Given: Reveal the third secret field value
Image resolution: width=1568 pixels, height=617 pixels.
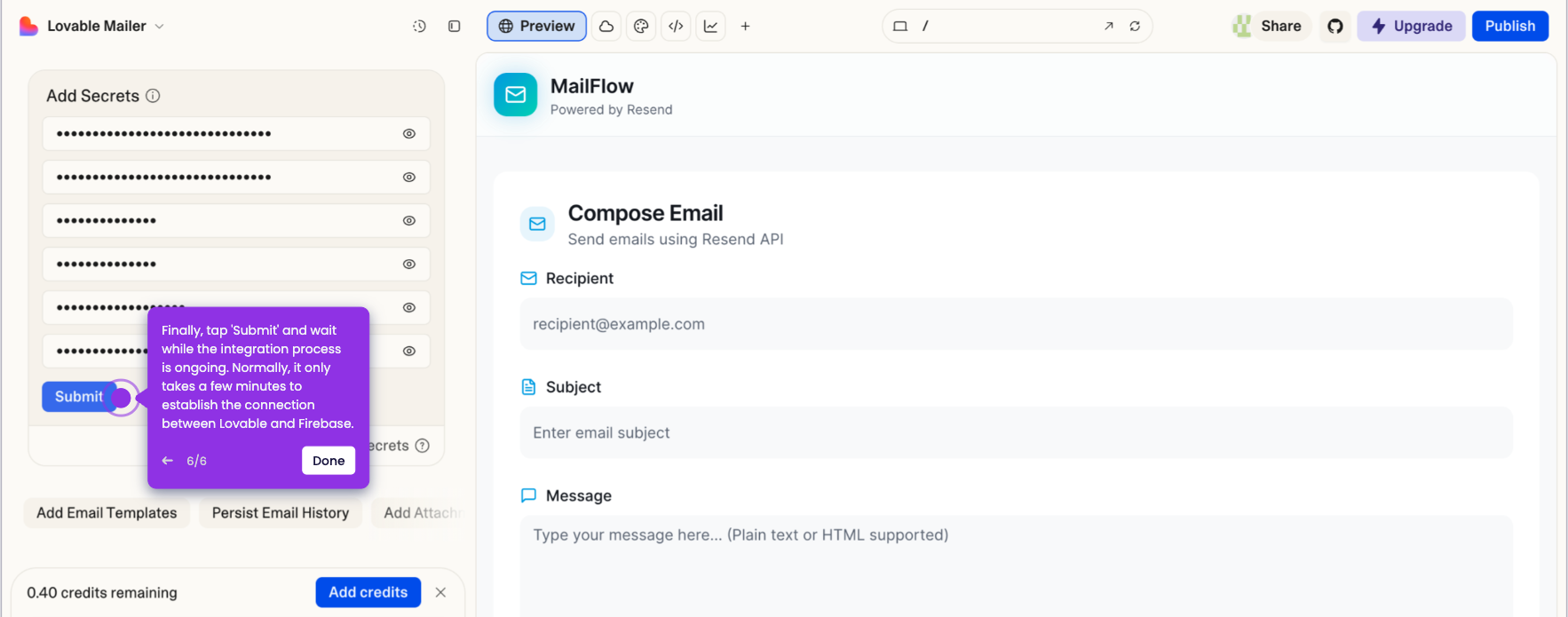Looking at the screenshot, I should click(x=409, y=221).
